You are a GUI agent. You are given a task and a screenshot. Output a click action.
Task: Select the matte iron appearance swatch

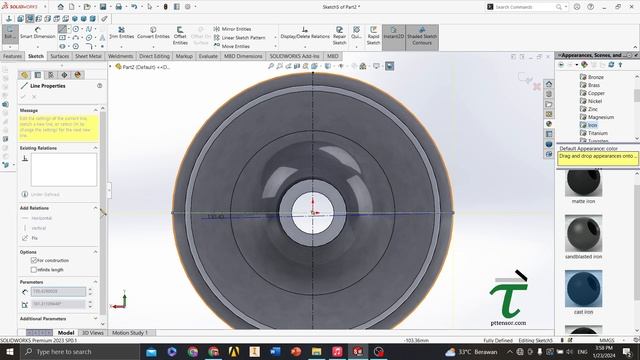point(583,182)
